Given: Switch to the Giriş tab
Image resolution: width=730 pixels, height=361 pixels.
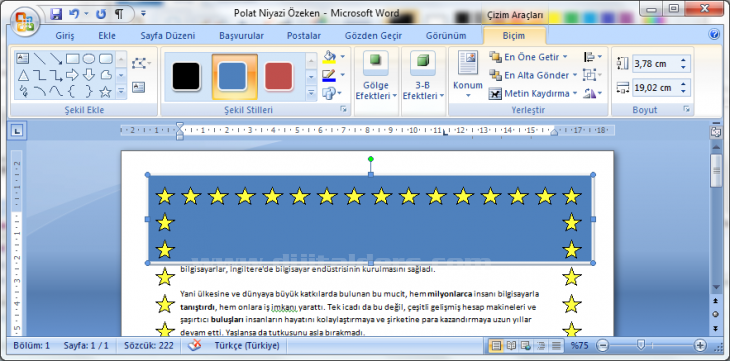Looking at the screenshot, I should click(65, 36).
